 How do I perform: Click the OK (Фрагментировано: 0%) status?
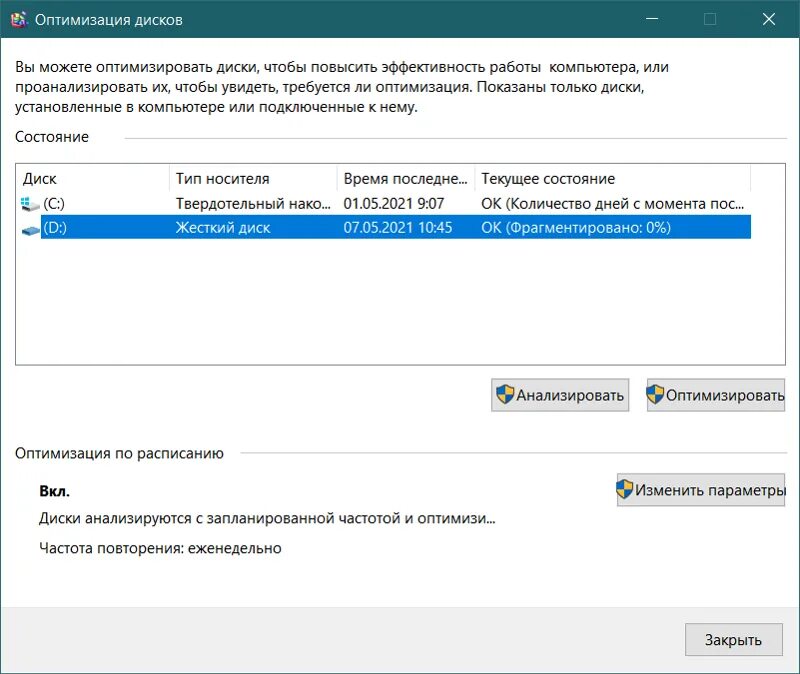(x=576, y=228)
